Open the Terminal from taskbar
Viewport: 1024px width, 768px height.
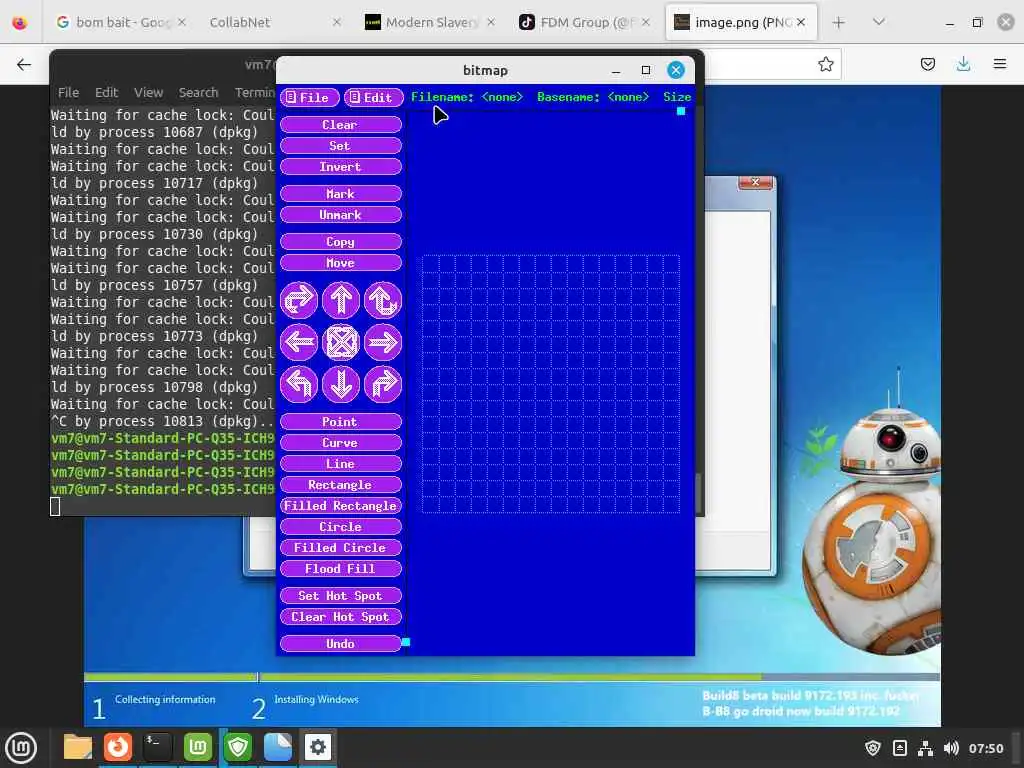tap(158, 746)
